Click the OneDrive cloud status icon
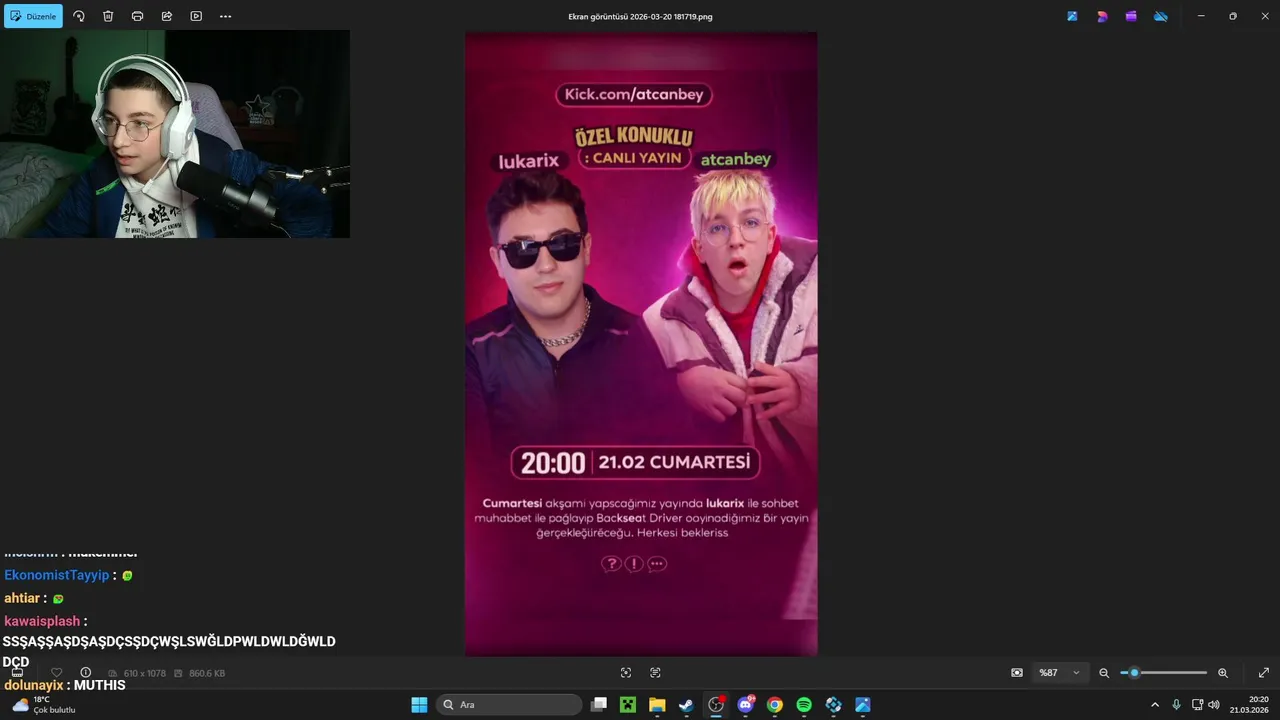This screenshot has width=1280, height=720. (x=1160, y=16)
